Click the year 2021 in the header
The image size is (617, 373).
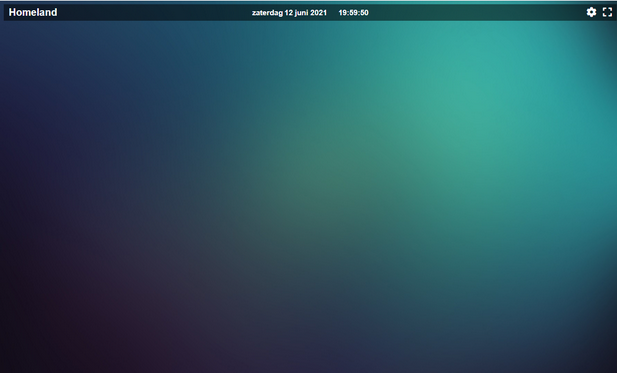click(x=318, y=13)
